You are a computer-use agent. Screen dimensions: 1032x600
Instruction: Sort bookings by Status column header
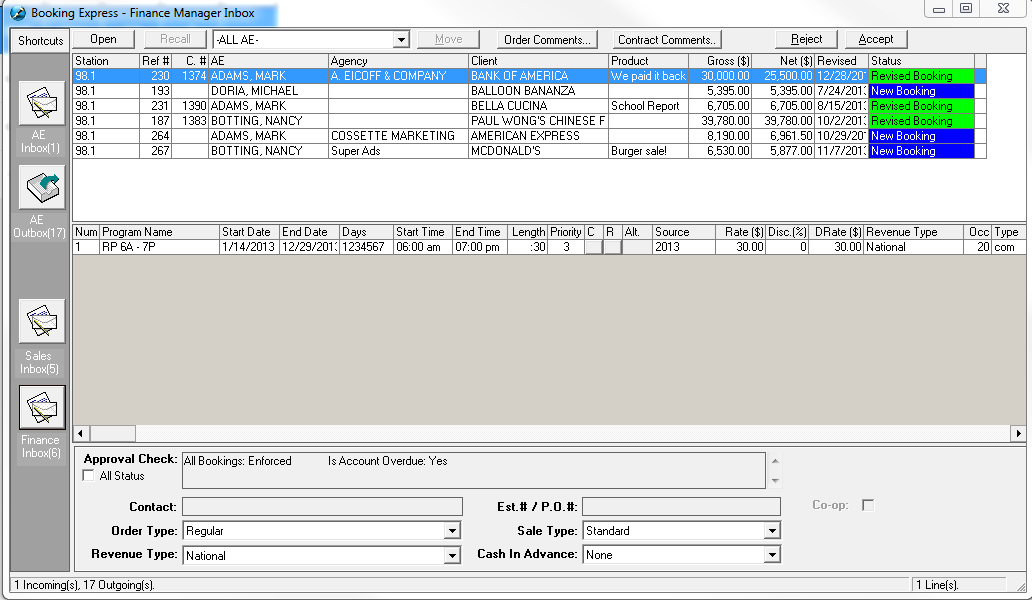[x=920, y=61]
